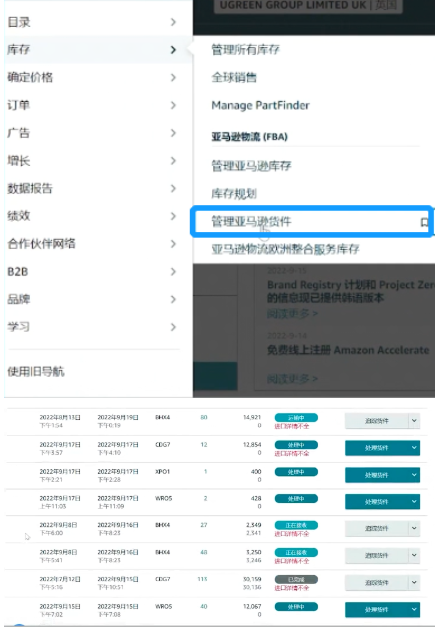Open the 库存 menu item
Screen dimensions: 442x635
[98, 50]
